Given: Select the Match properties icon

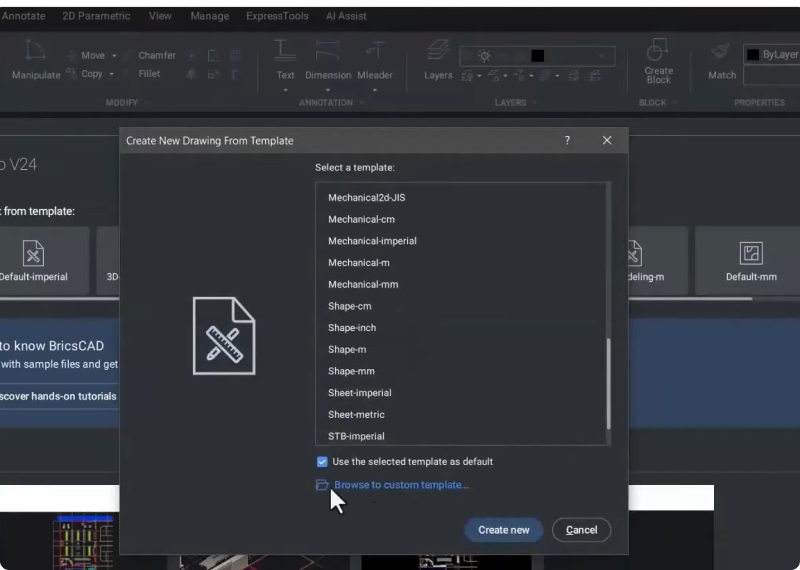Looking at the screenshot, I should coord(721,51).
